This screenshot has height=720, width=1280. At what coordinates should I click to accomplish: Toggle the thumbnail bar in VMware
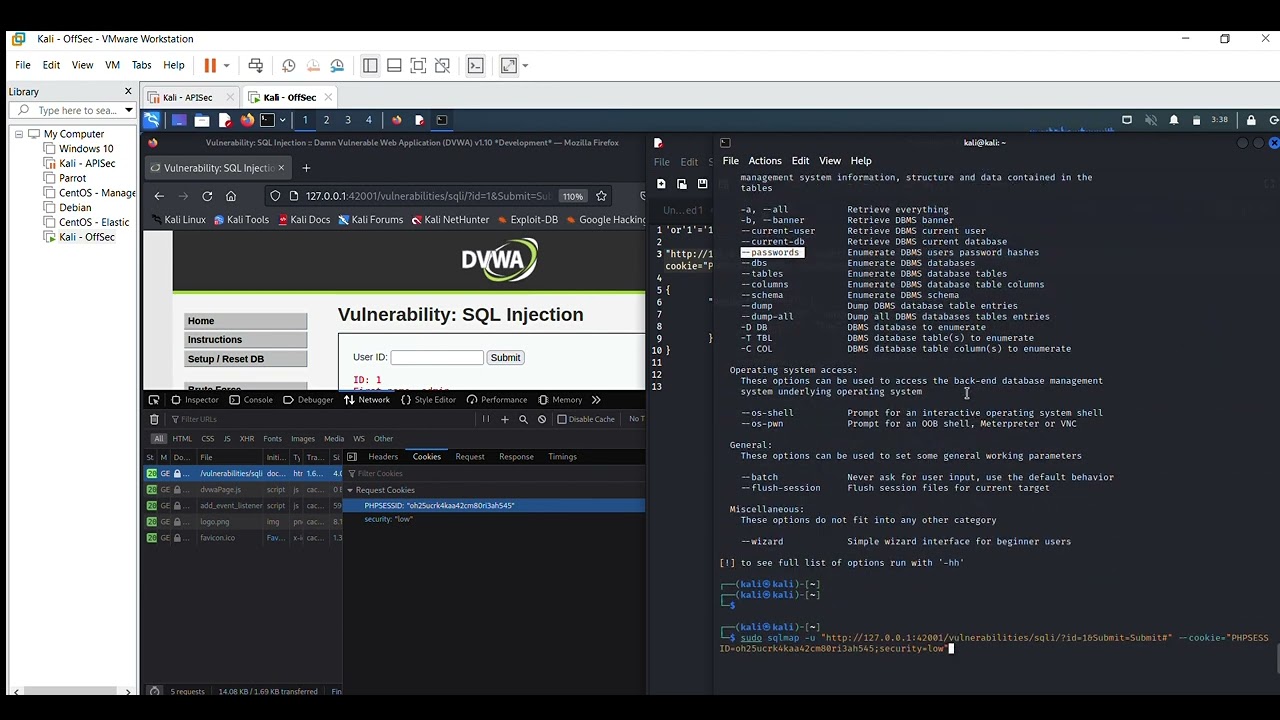394,65
